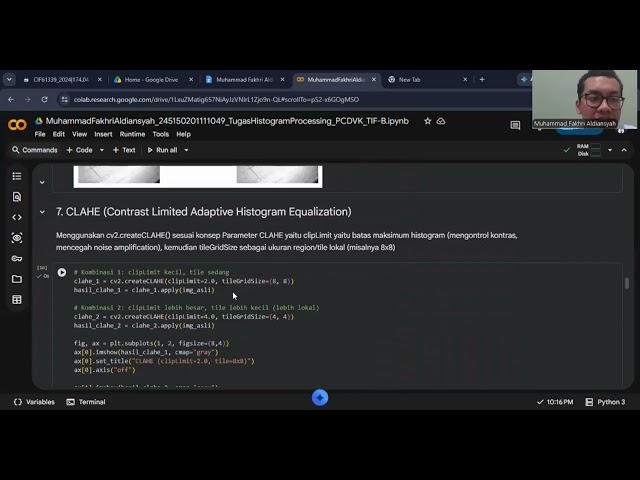The height and width of the screenshot is (480, 640).
Task: Open the tab search dropdown in browser
Action: pos(9,80)
